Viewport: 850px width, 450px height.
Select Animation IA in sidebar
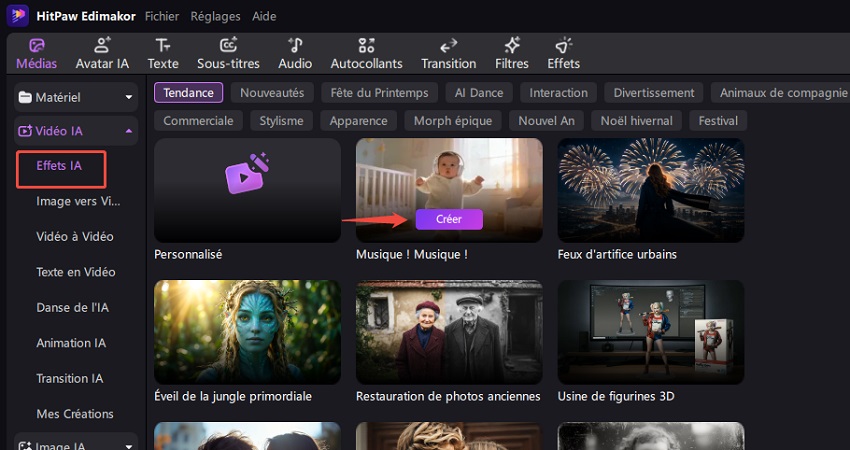[x=71, y=343]
